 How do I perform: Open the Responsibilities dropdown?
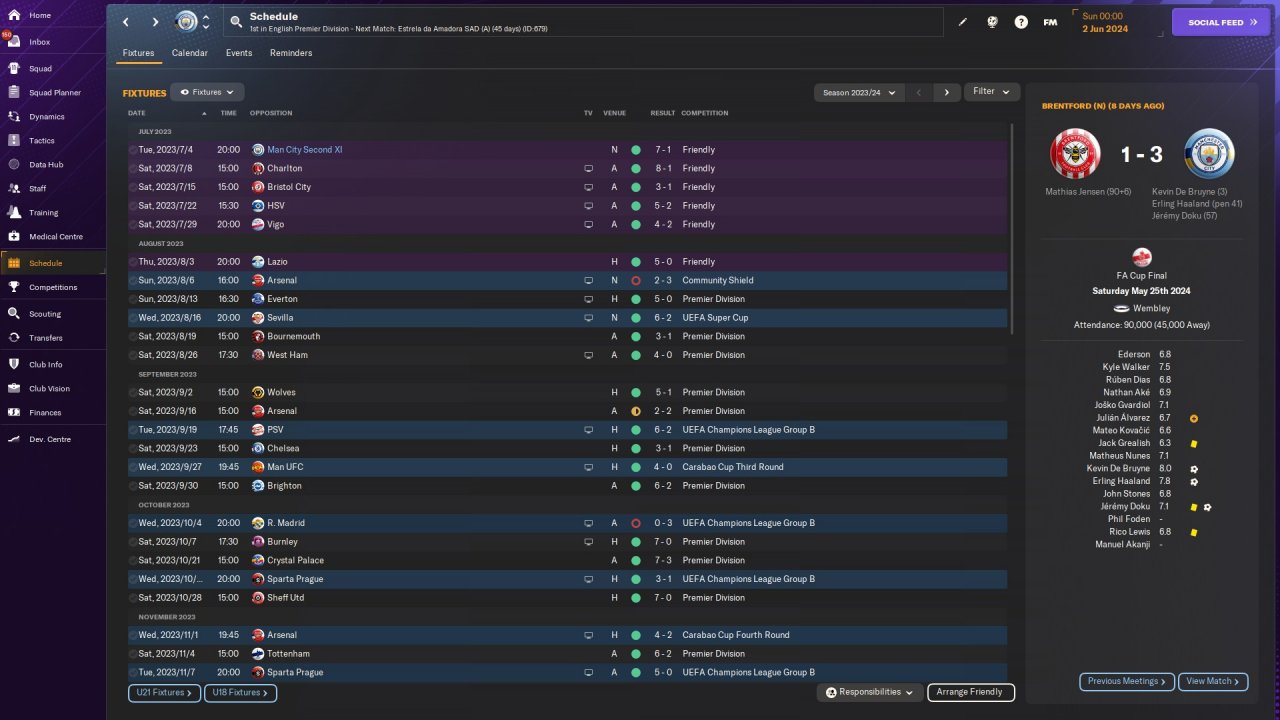pyautogui.click(x=869, y=692)
